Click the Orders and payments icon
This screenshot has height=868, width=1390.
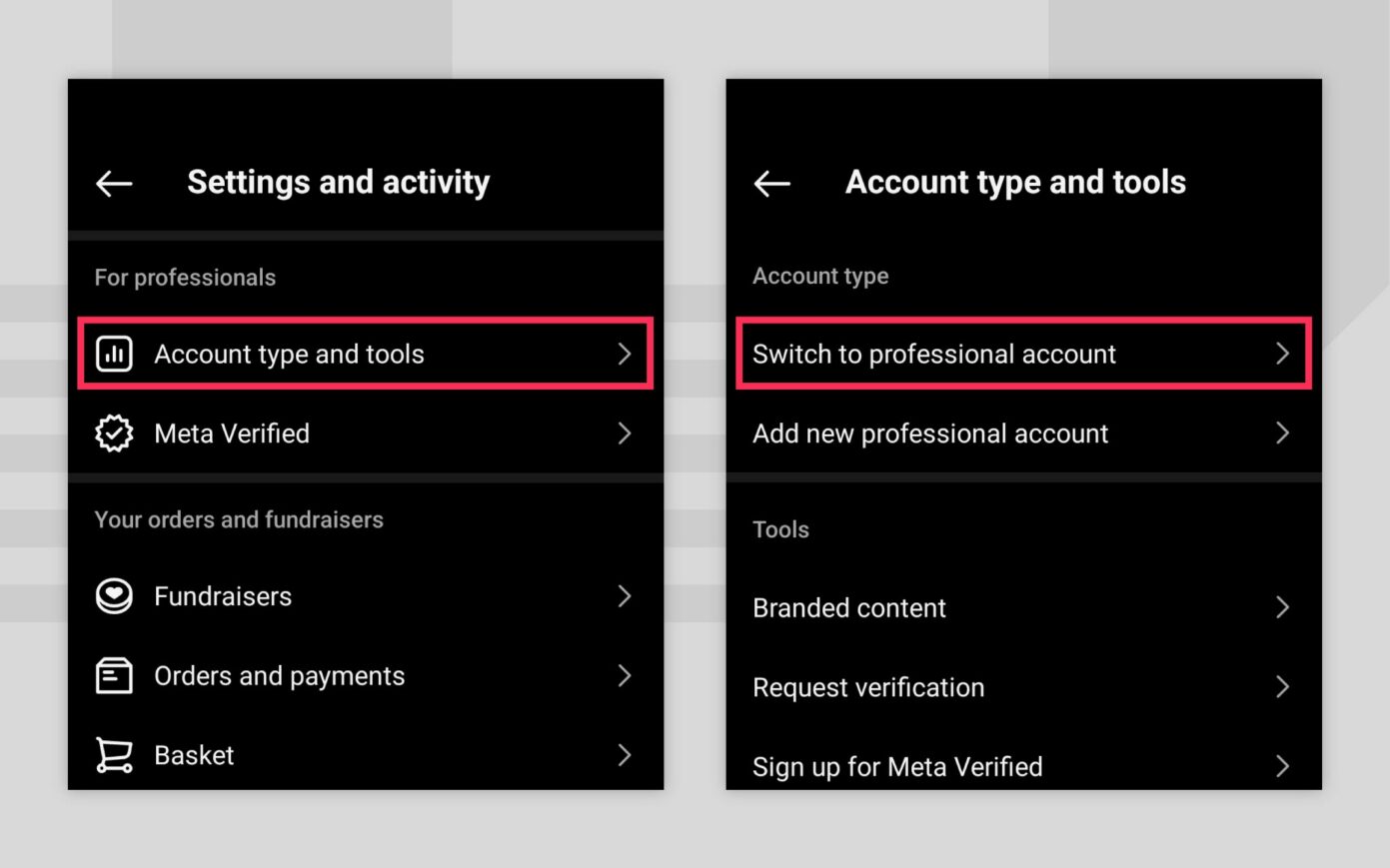(114, 676)
